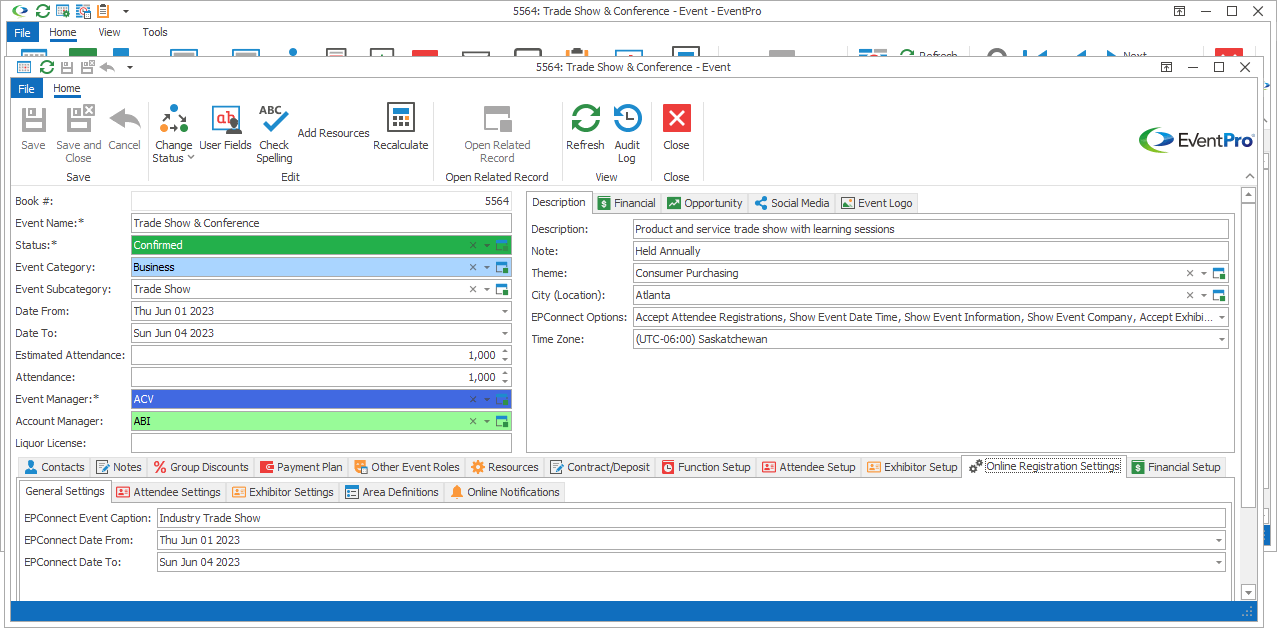This screenshot has width=1277, height=628.
Task: Click into the Event Name field
Action: tap(321, 223)
